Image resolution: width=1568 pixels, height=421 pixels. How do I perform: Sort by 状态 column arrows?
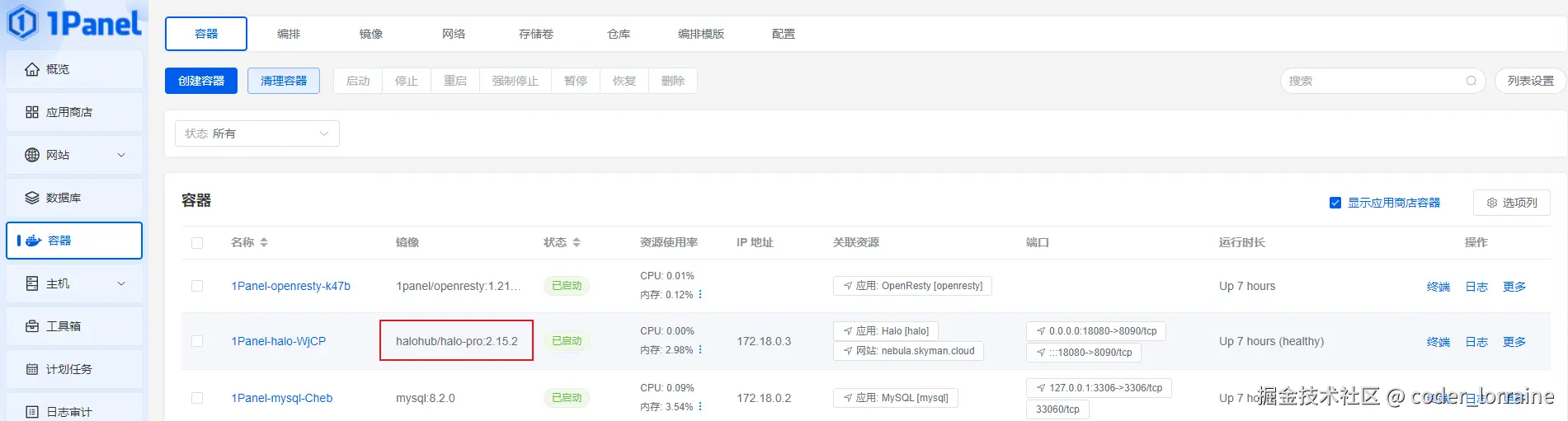pos(577,242)
